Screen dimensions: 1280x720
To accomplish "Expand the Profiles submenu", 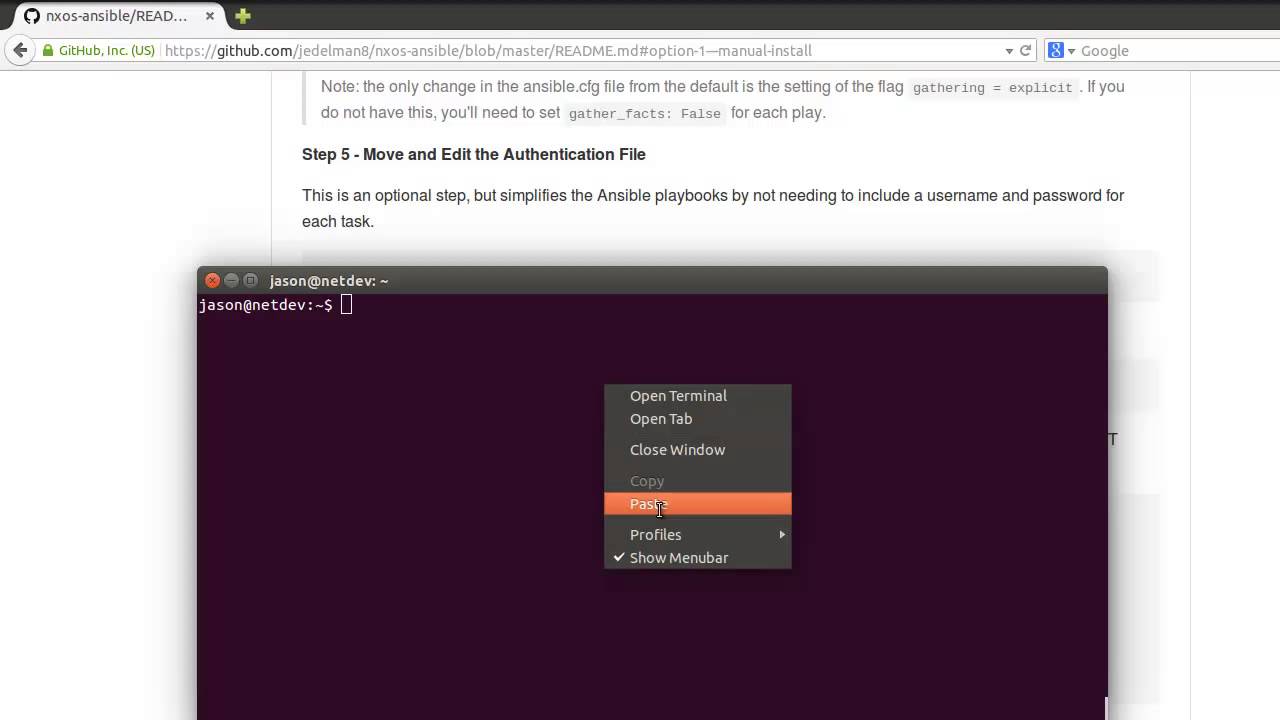I will (697, 535).
